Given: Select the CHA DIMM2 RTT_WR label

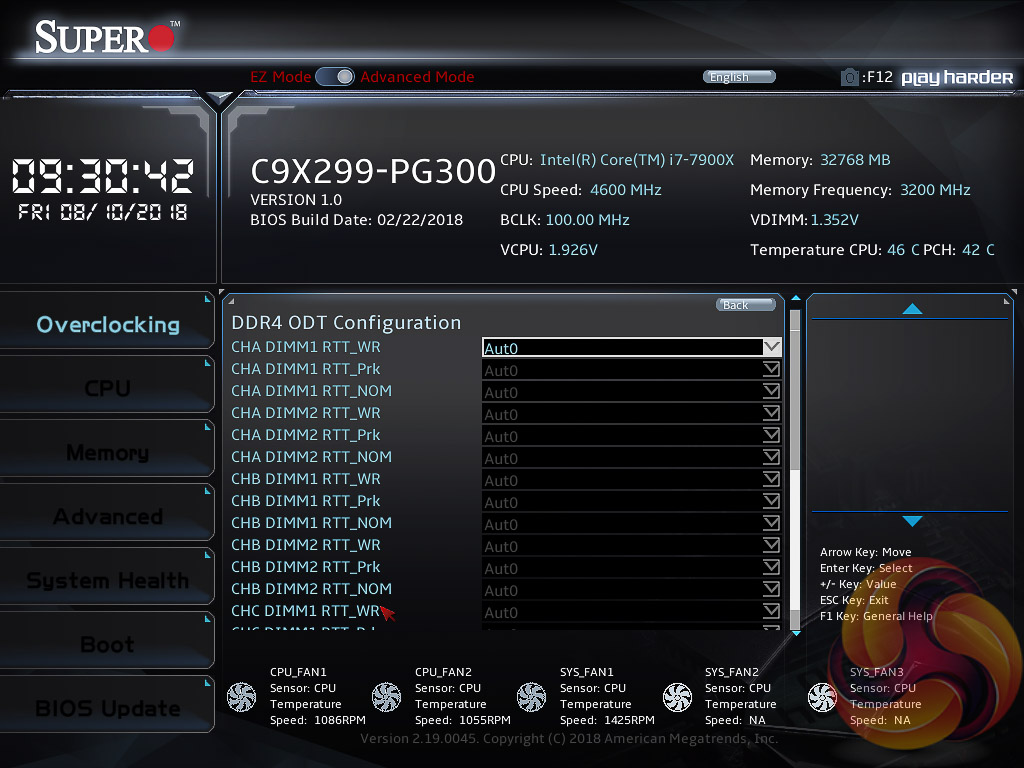Looking at the screenshot, I should (306, 413).
